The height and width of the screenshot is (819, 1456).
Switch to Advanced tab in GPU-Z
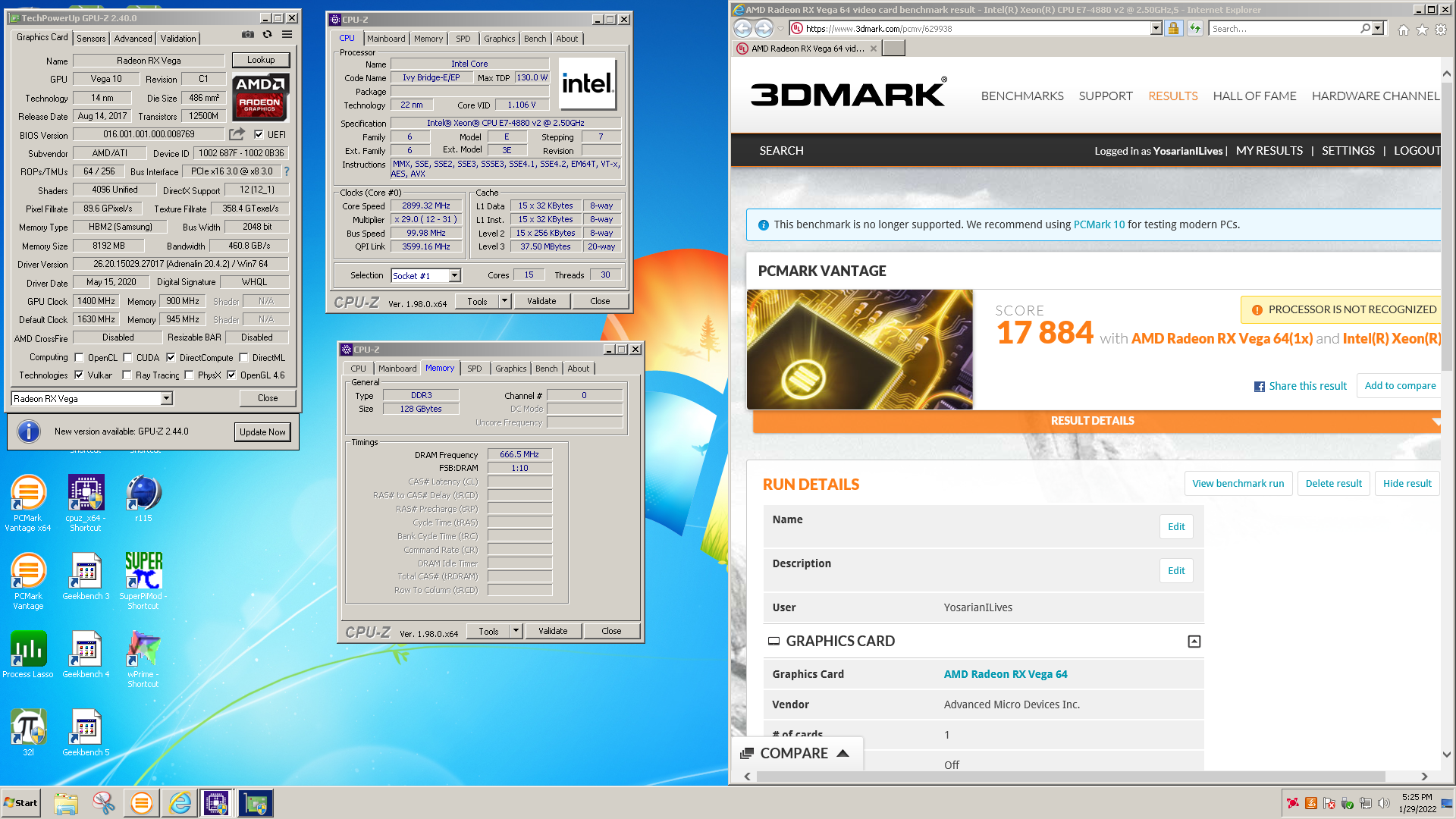click(133, 38)
